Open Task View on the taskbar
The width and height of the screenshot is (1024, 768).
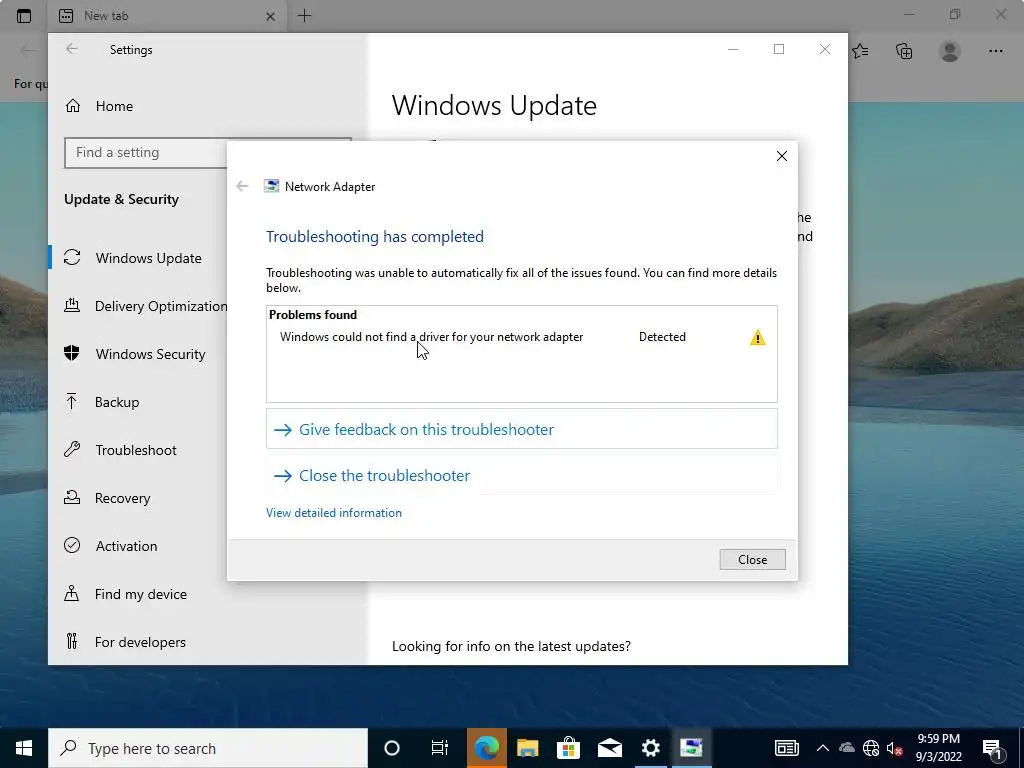point(440,748)
